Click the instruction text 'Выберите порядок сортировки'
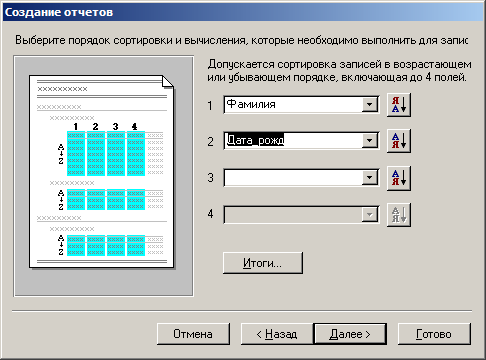This screenshot has height=360, width=486. [x=94, y=40]
